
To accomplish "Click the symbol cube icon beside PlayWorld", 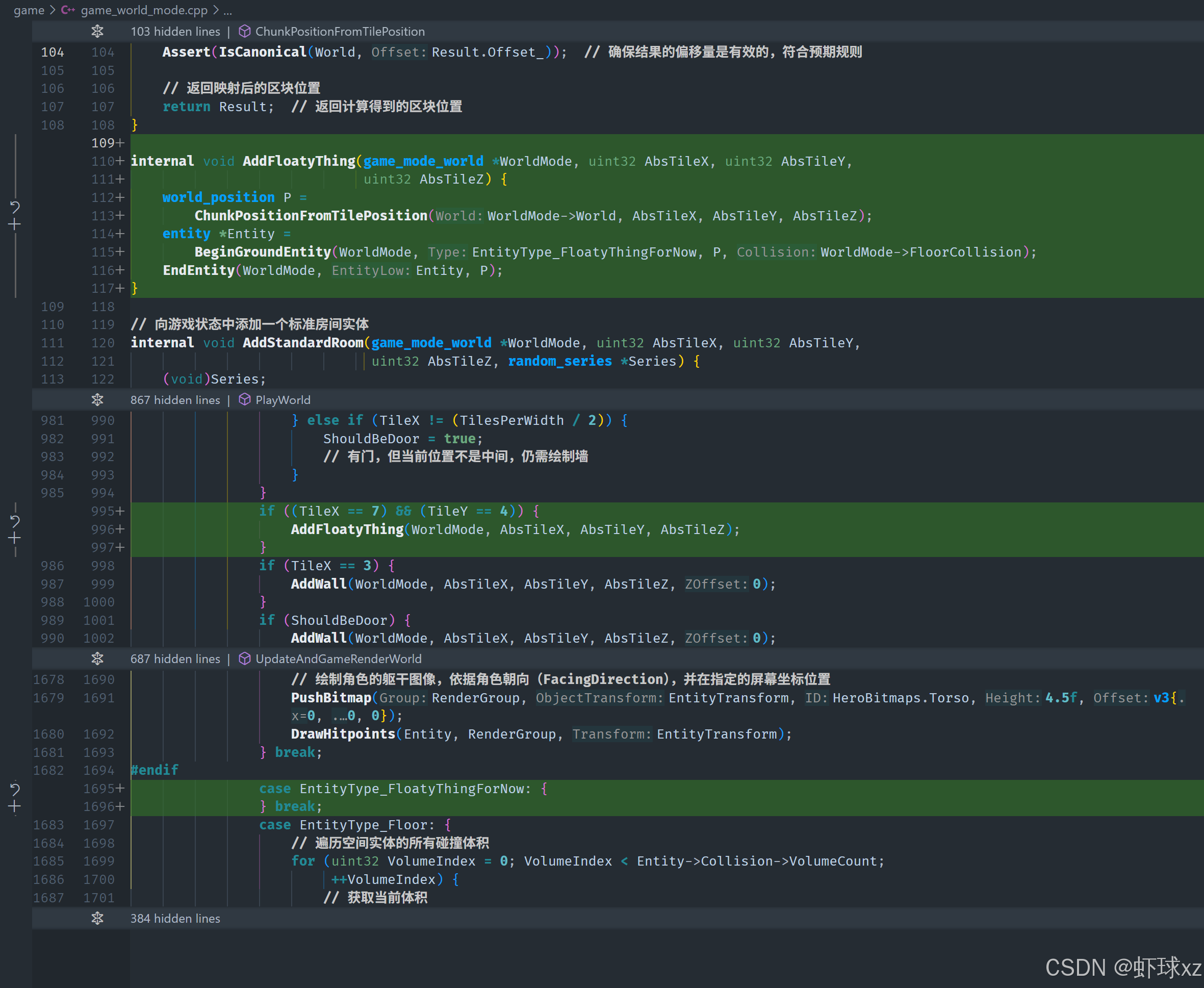I will pos(245,399).
